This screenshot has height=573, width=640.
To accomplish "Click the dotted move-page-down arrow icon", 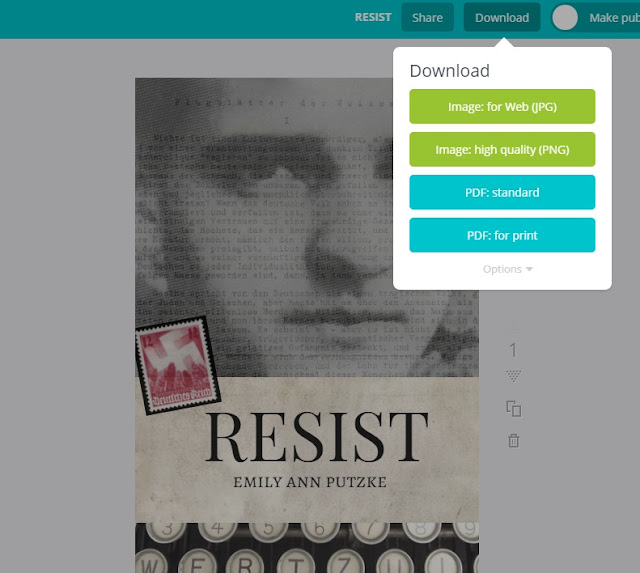I will pyautogui.click(x=513, y=376).
